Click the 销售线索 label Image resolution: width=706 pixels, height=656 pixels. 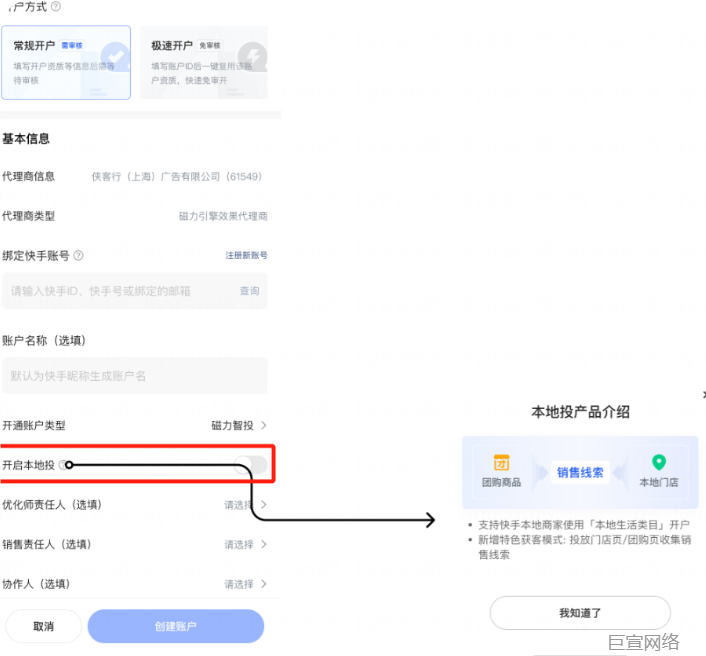click(580, 472)
